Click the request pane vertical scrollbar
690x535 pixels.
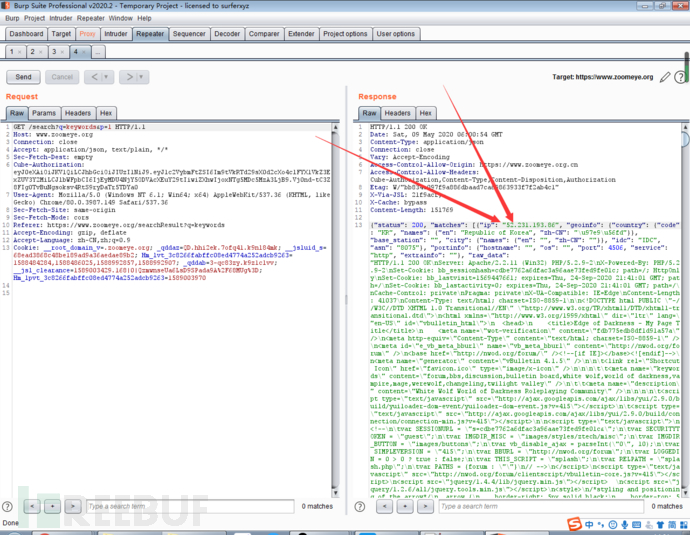[x=335, y=310]
